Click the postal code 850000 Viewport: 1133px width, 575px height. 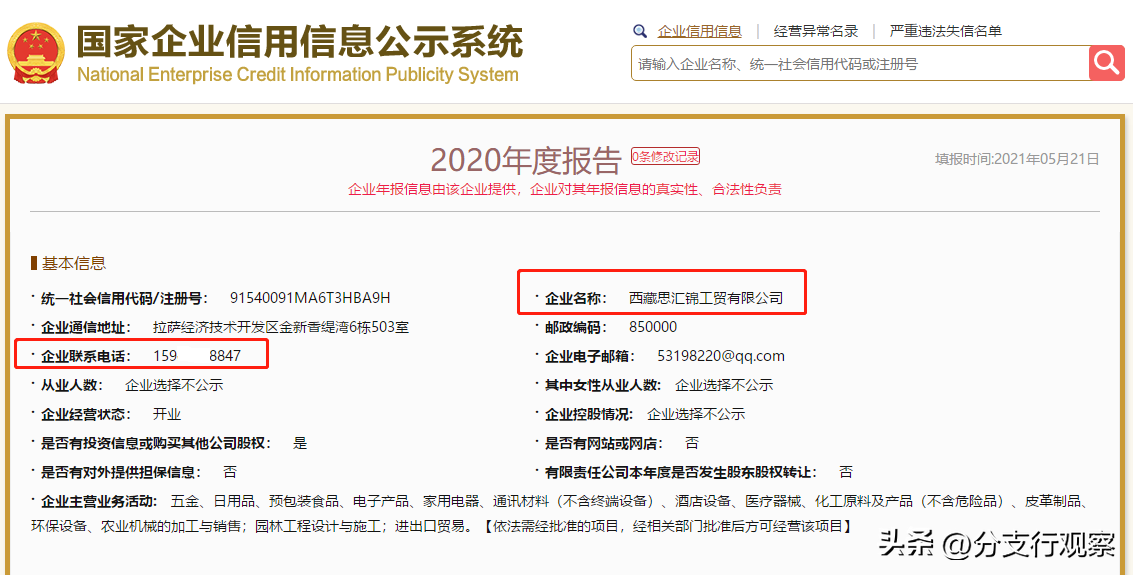point(653,327)
